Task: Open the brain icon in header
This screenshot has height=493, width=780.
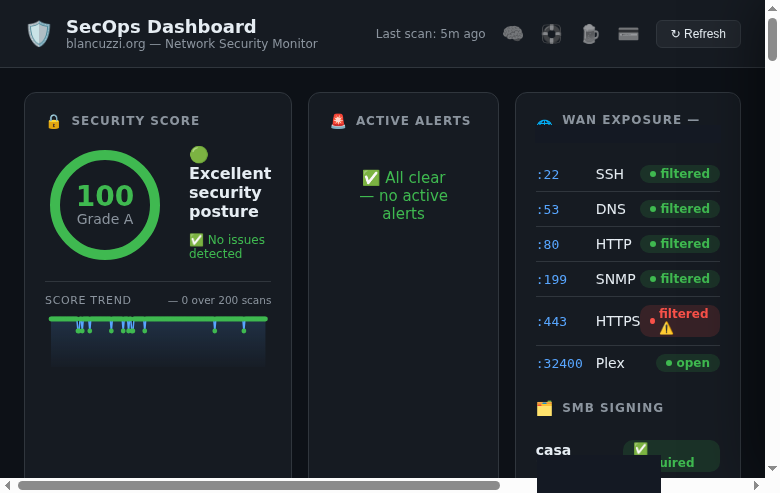Action: (x=513, y=34)
